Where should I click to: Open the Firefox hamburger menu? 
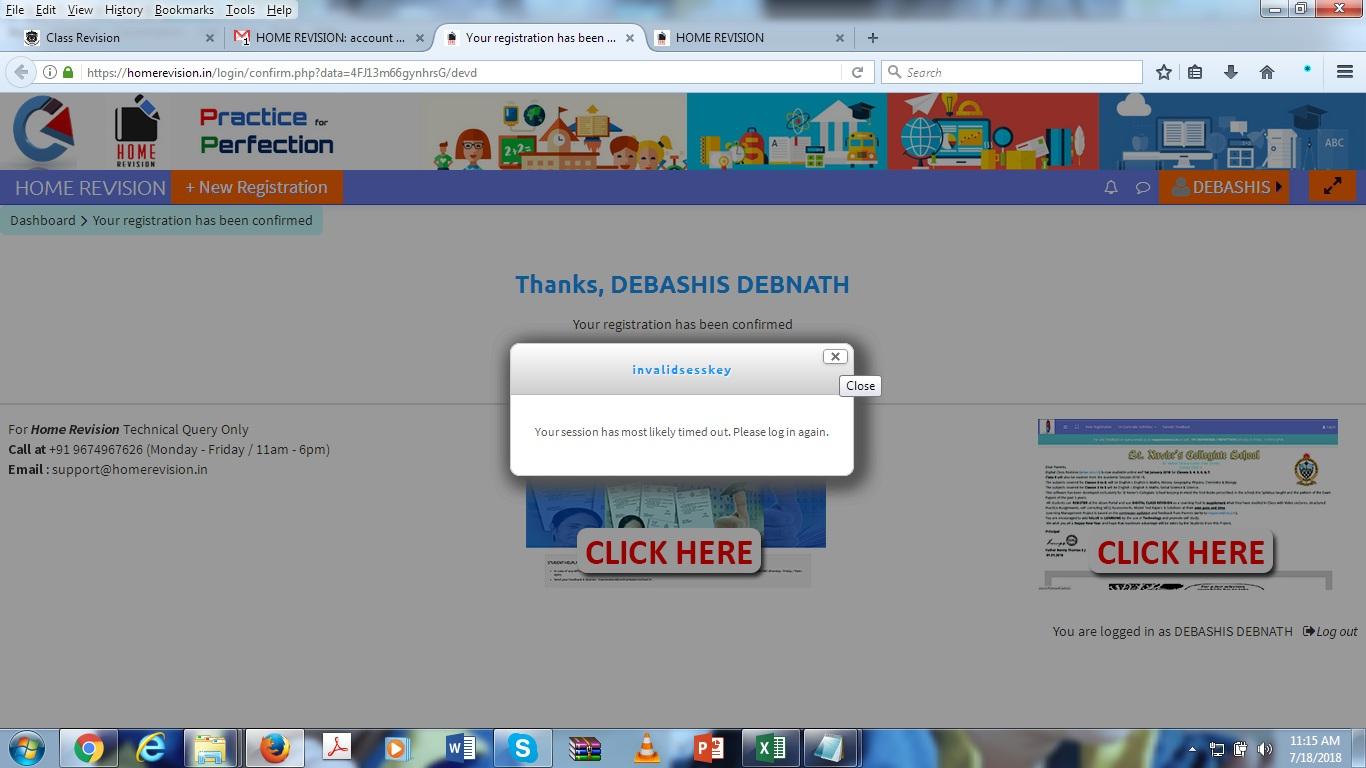tap(1345, 72)
